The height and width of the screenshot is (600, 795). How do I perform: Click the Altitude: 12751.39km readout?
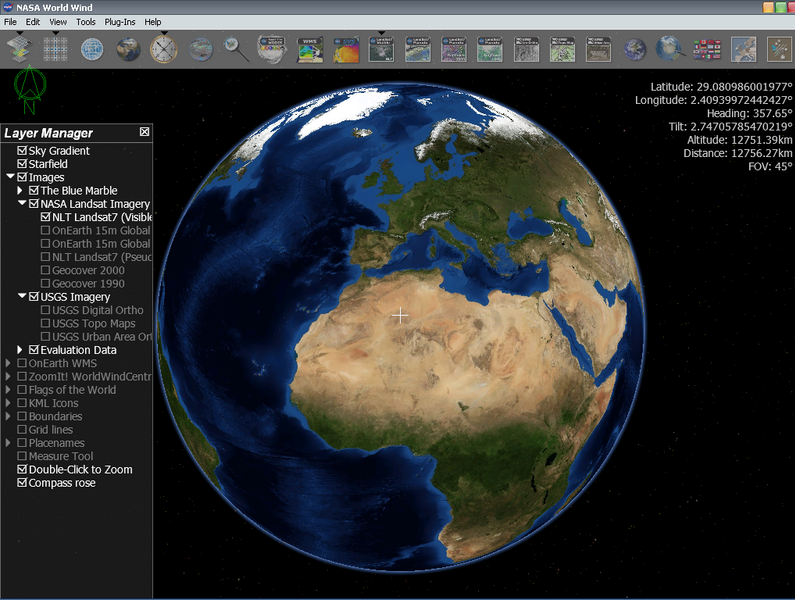(x=739, y=140)
